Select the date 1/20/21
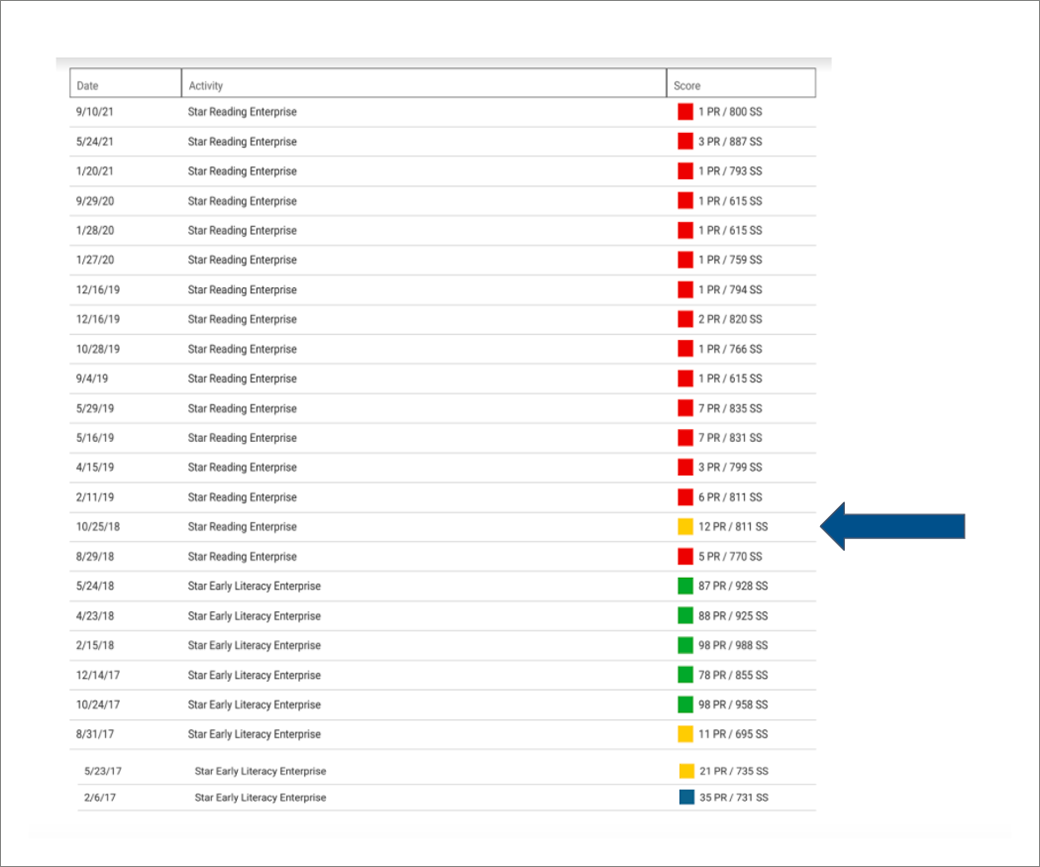Image resolution: width=1040 pixels, height=867 pixels. 95,171
